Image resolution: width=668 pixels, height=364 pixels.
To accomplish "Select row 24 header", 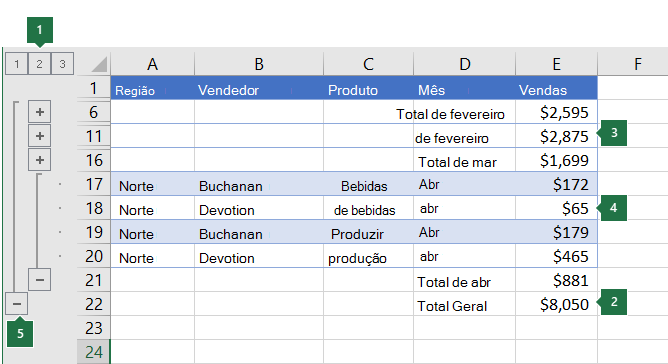I will (94, 352).
